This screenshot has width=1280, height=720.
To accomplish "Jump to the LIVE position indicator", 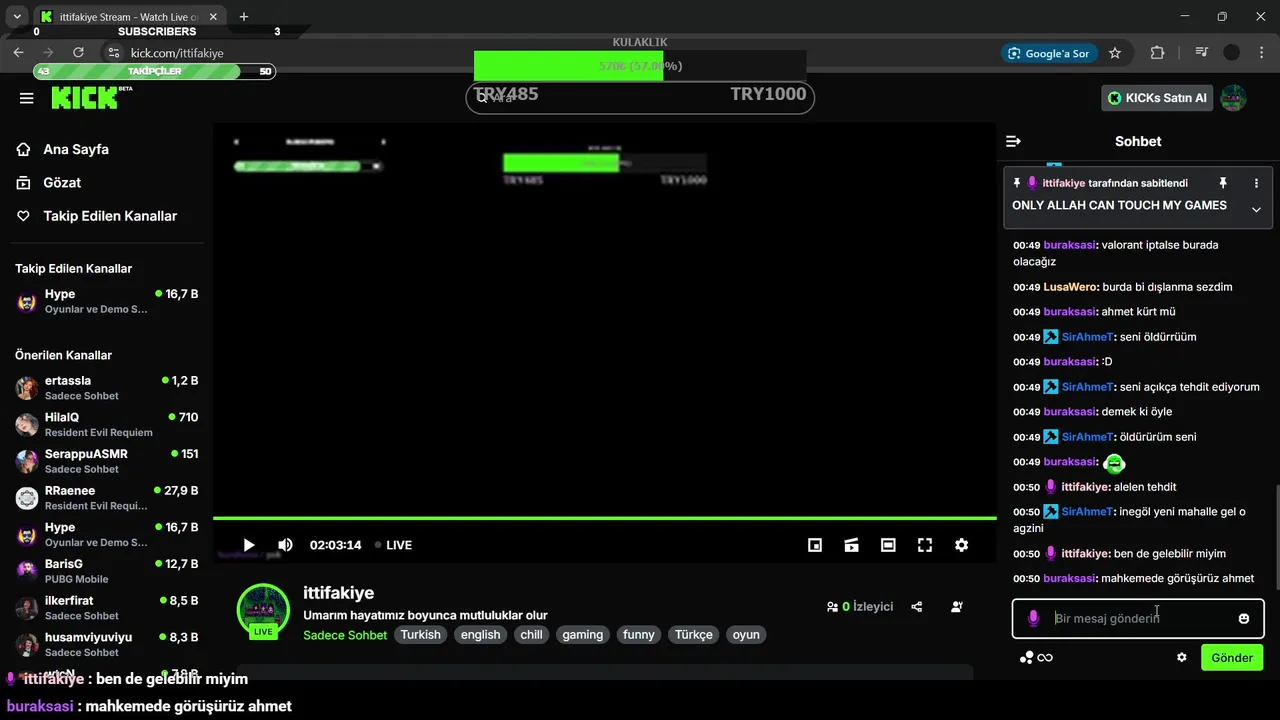I will [393, 545].
